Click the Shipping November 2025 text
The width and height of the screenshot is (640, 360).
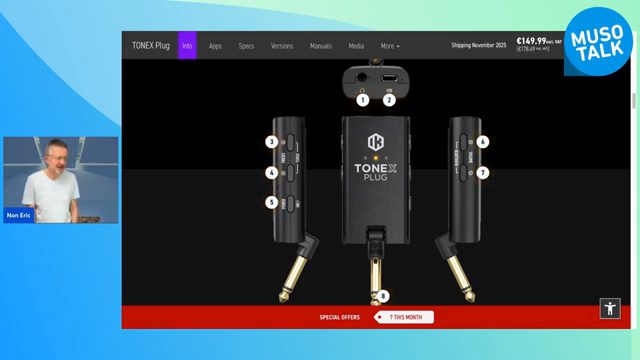(x=478, y=45)
